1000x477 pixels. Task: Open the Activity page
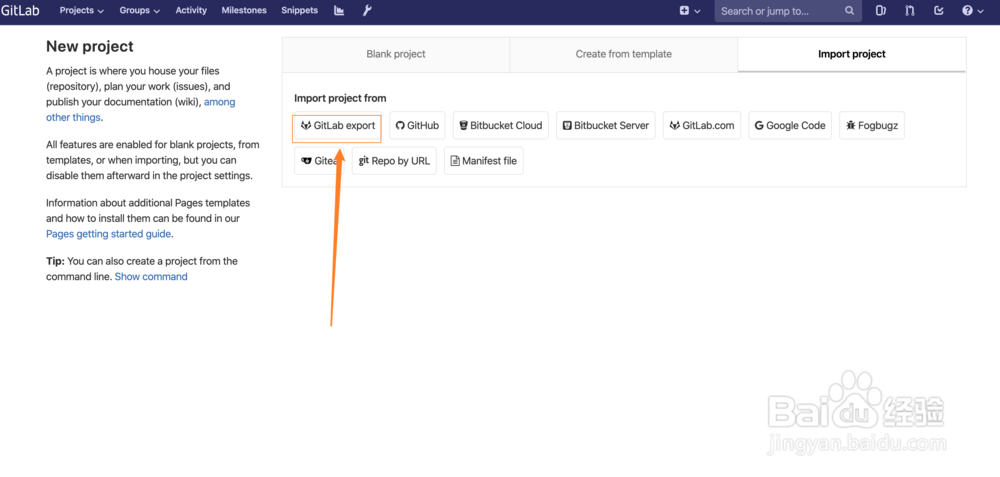click(191, 11)
